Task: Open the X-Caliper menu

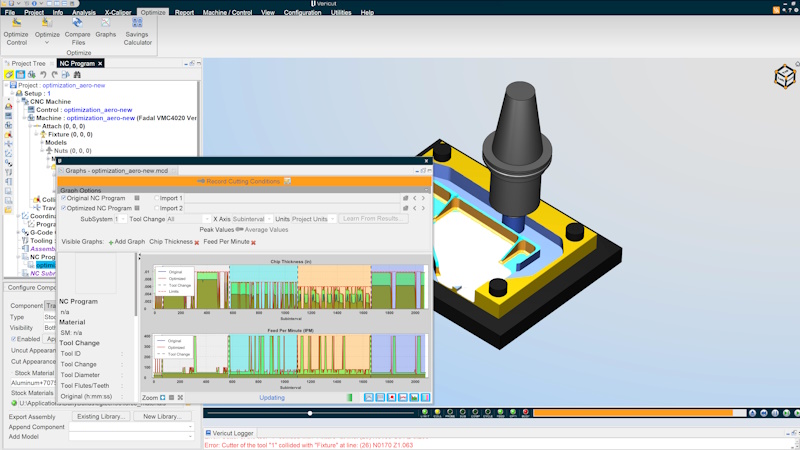Action: [x=118, y=13]
